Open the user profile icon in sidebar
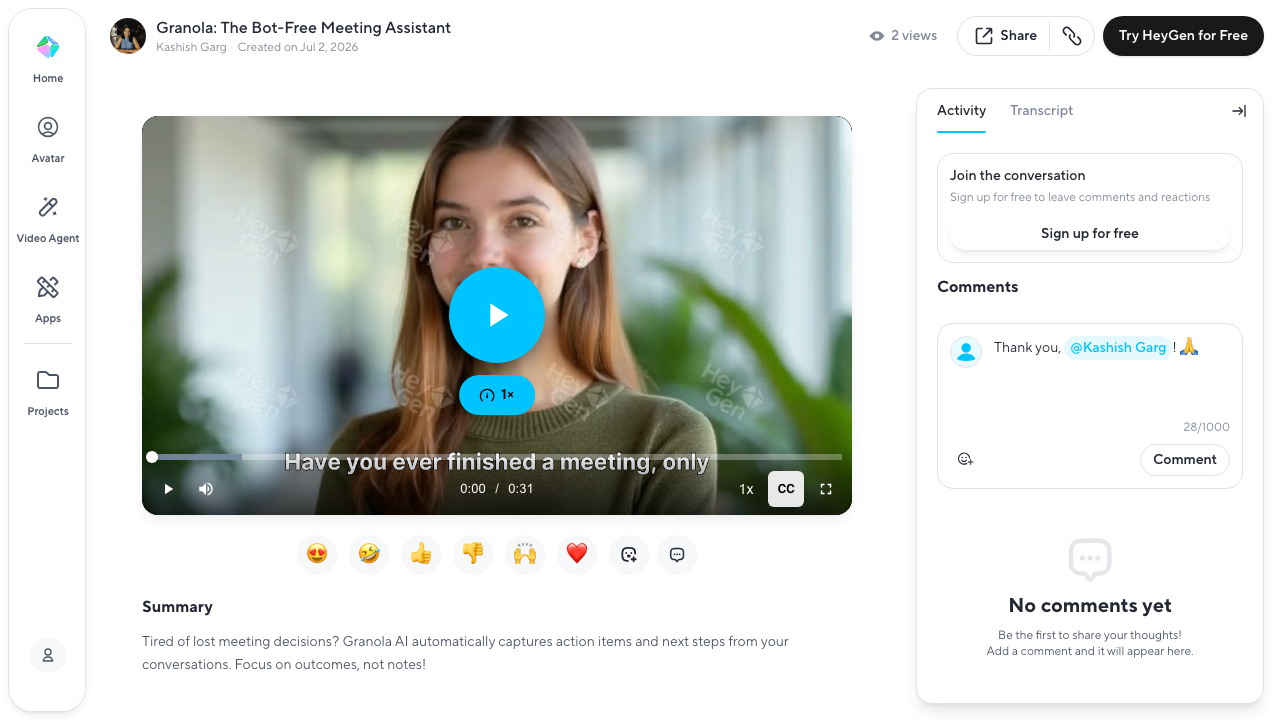1280x720 pixels. click(x=48, y=656)
